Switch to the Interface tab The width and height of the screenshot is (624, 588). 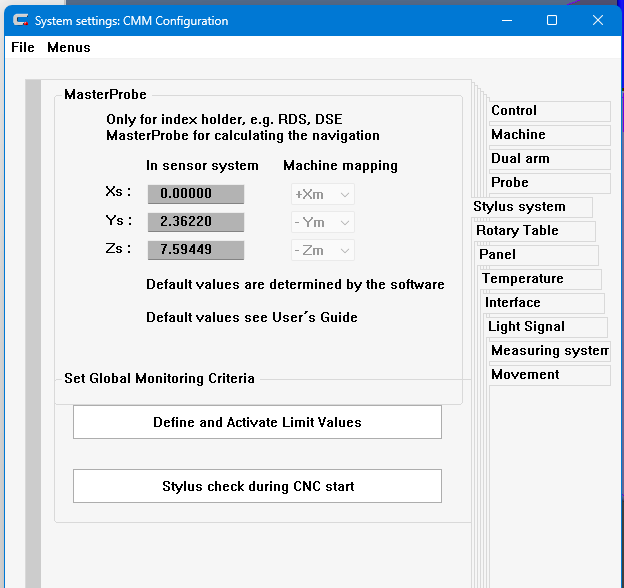tap(543, 303)
